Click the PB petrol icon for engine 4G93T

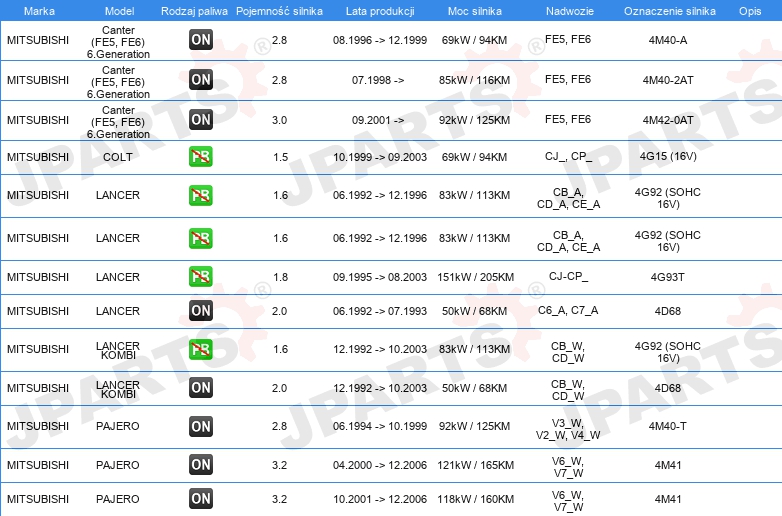[201, 277]
